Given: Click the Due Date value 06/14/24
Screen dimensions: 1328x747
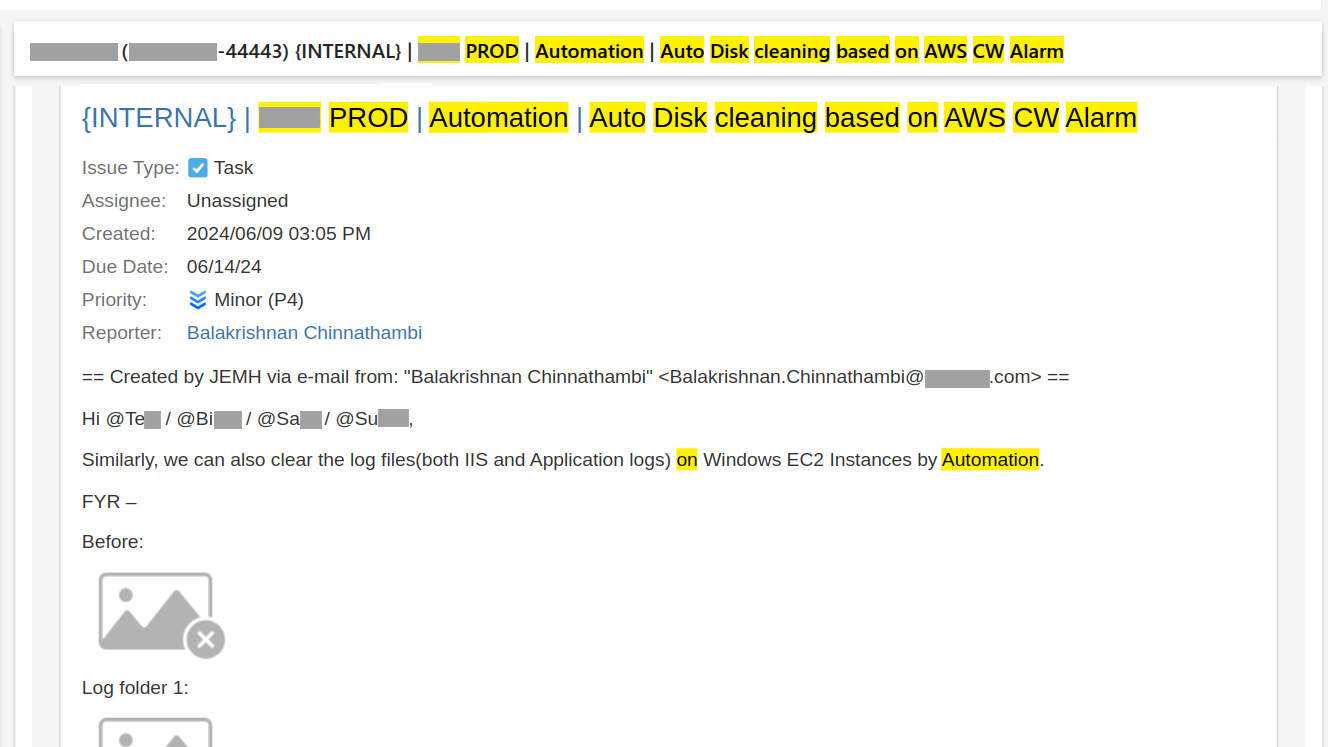Looking at the screenshot, I should (224, 267).
